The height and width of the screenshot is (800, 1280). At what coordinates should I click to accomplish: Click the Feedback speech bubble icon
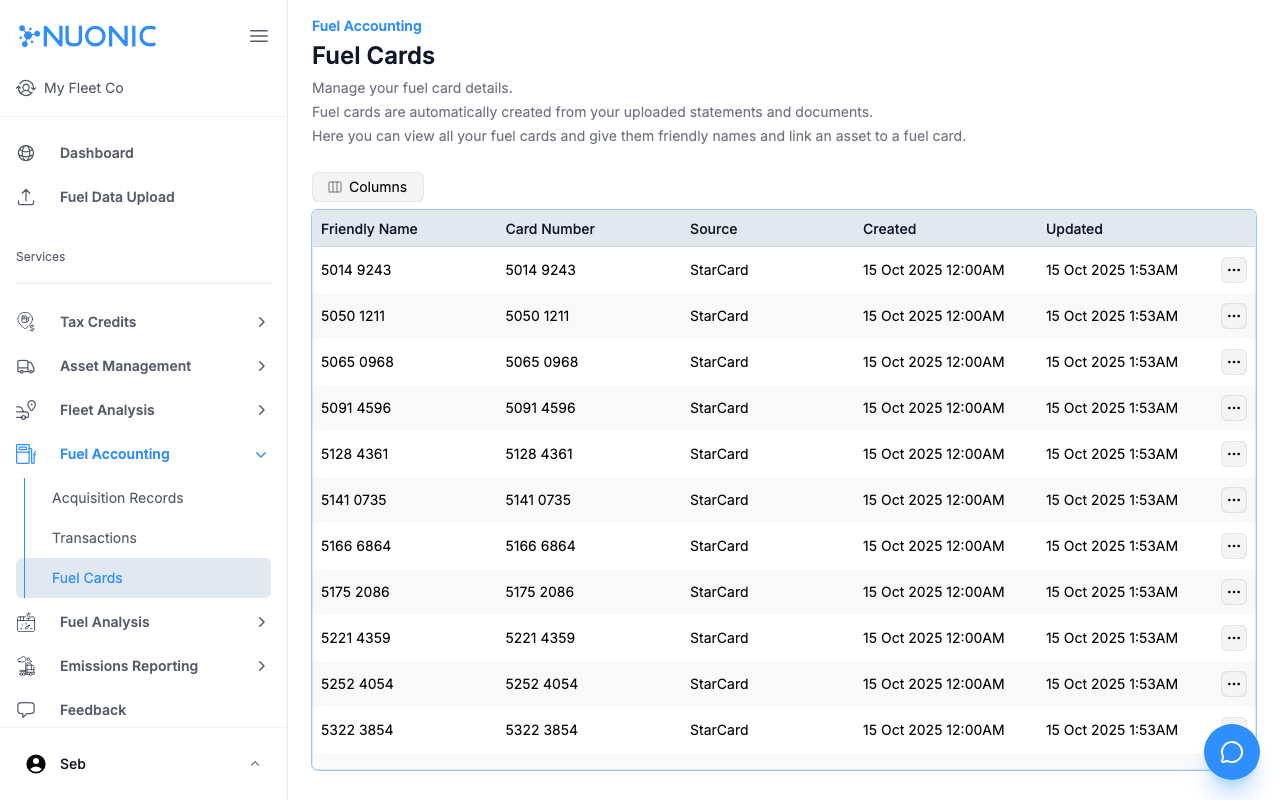[x=26, y=710]
